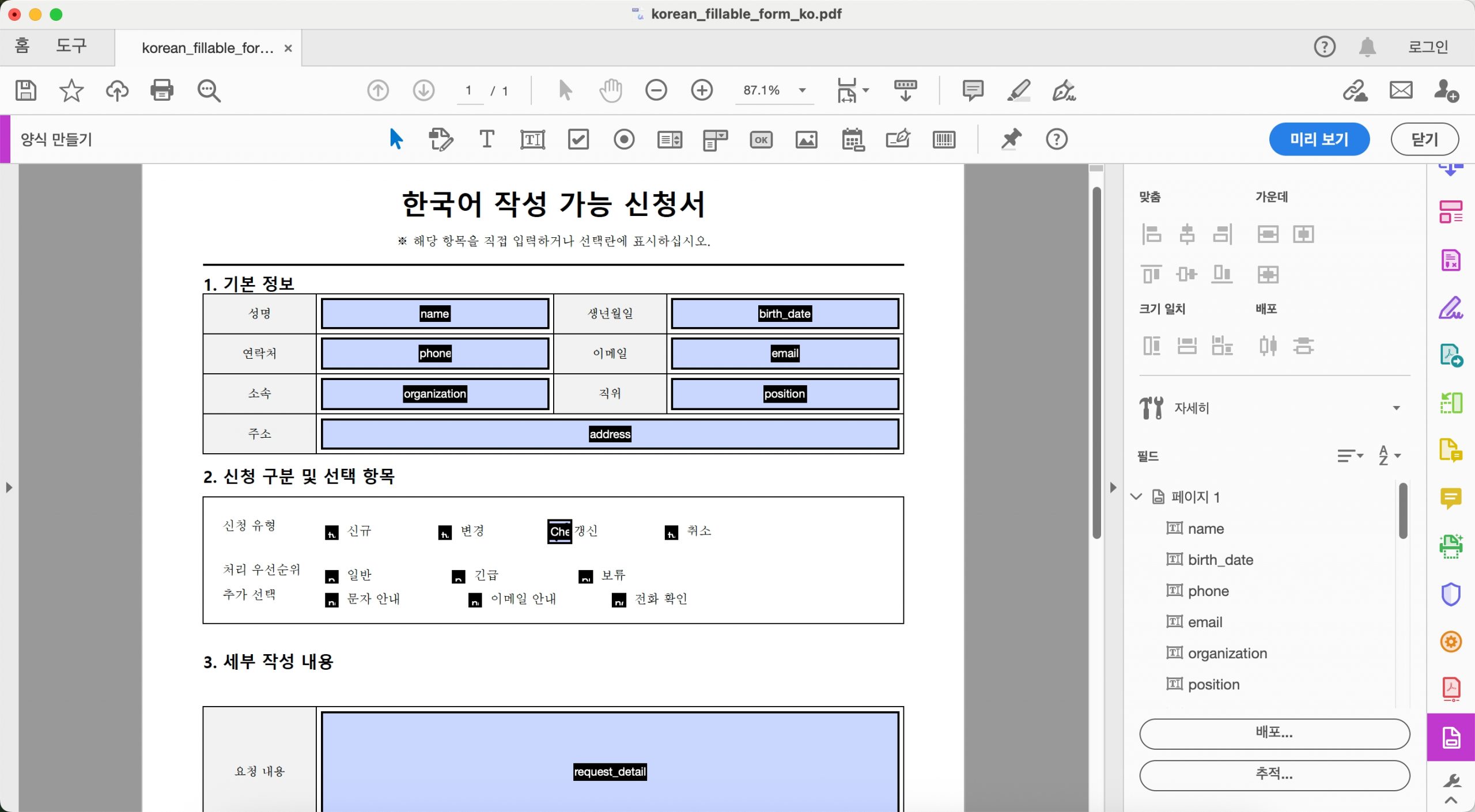This screenshot has width=1475, height=812.
Task: Add a digital signature field
Action: tap(898, 139)
